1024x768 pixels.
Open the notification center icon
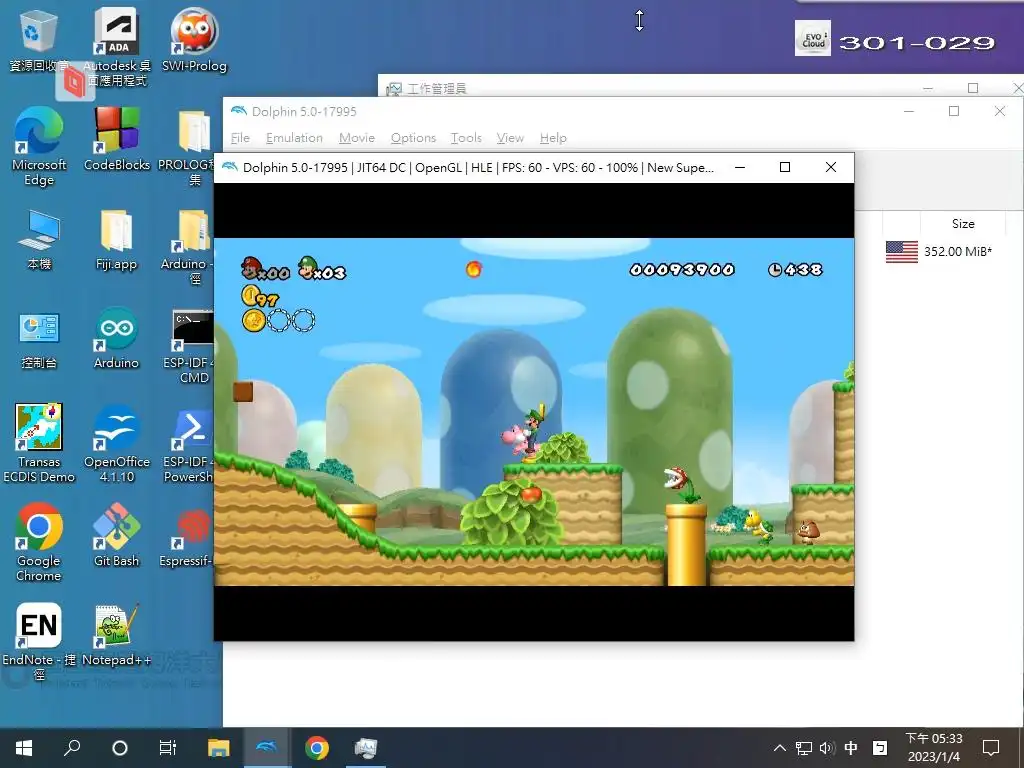point(991,748)
